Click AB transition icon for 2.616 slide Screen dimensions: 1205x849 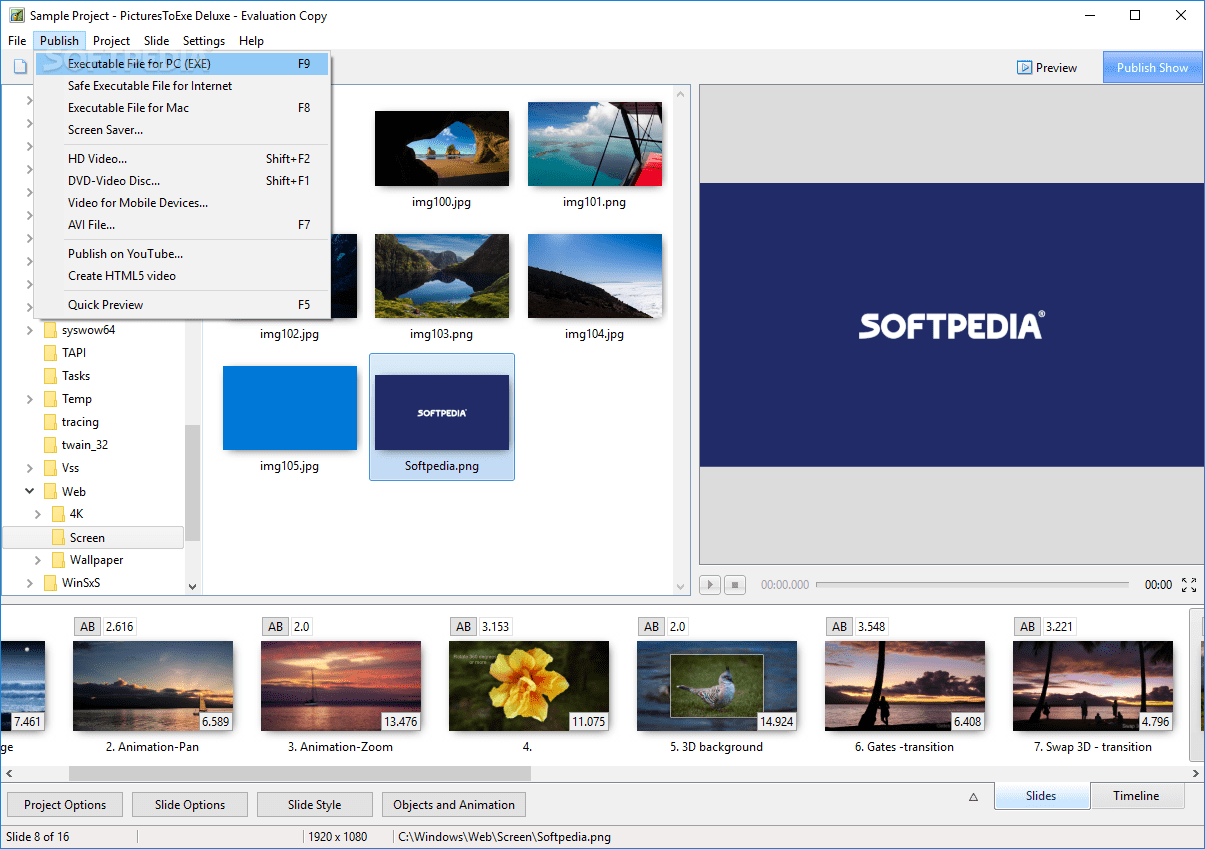[x=88, y=627]
